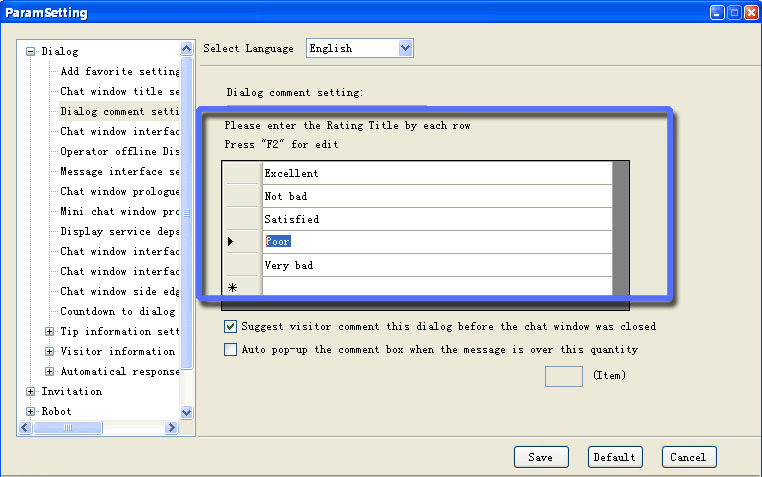The image size is (762, 477).
Task: Select Dialog comment setting tree item
Action: coord(120,111)
